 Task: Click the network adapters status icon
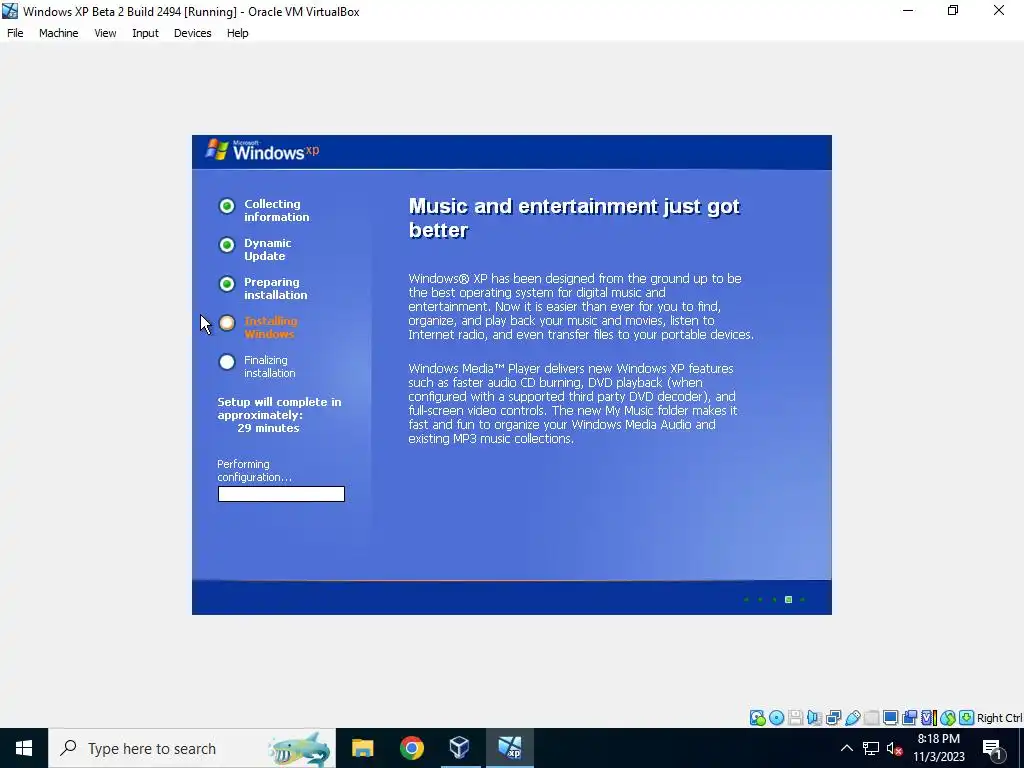click(x=833, y=718)
